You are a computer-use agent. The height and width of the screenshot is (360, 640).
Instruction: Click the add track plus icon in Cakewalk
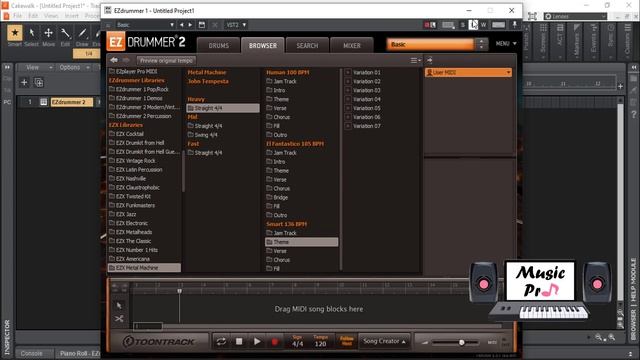[x=24, y=82]
